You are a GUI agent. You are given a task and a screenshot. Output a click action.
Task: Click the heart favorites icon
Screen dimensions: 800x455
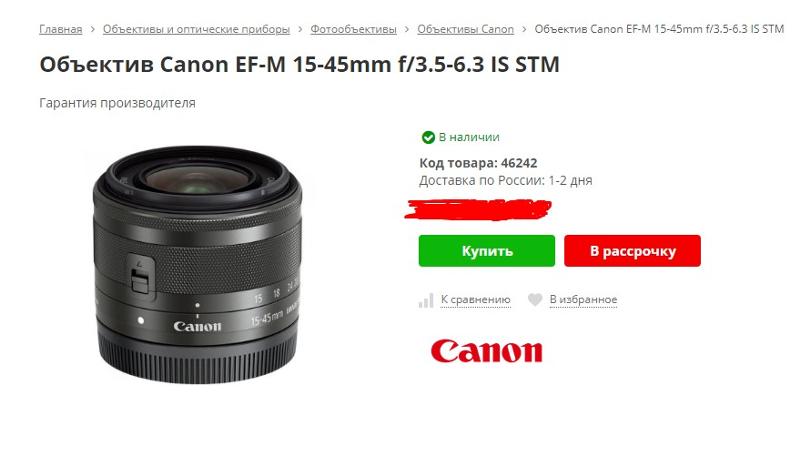click(x=535, y=300)
